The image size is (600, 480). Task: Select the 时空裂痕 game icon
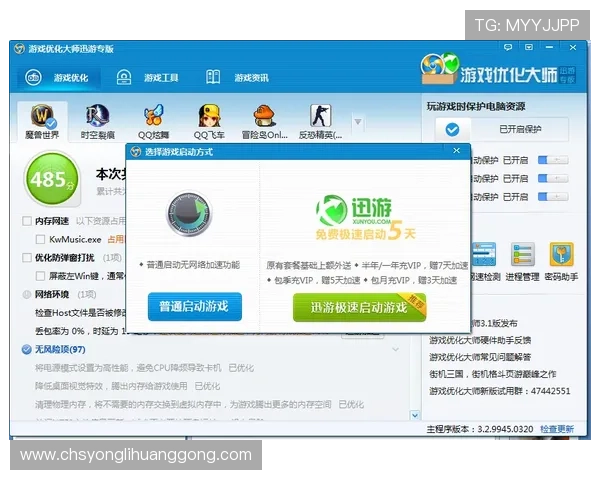tap(97, 122)
